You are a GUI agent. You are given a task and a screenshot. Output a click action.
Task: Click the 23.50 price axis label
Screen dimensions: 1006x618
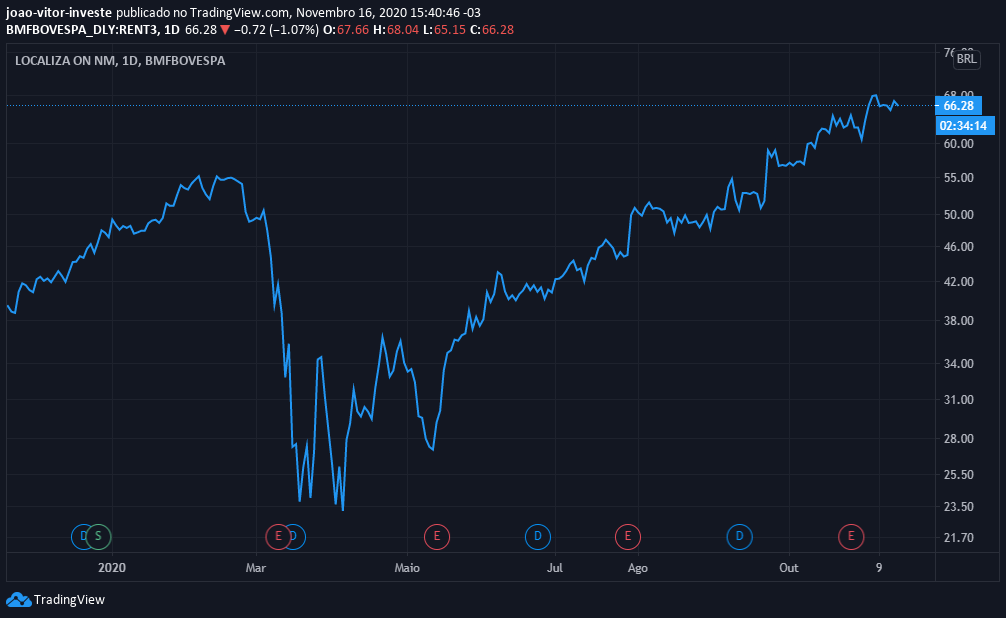959,506
